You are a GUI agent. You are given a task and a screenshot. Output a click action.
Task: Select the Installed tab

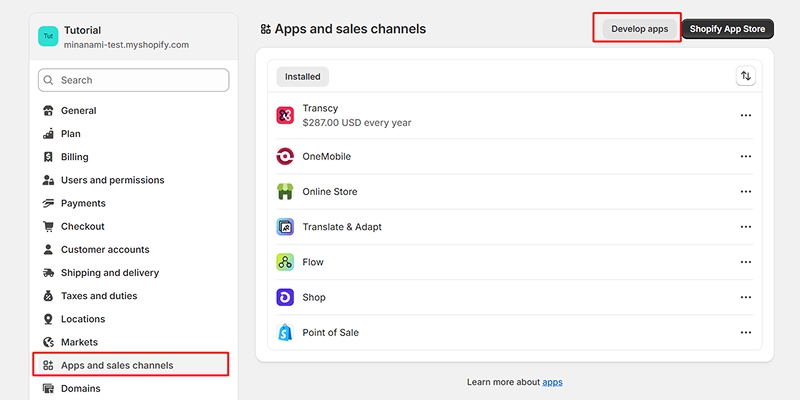(x=303, y=77)
